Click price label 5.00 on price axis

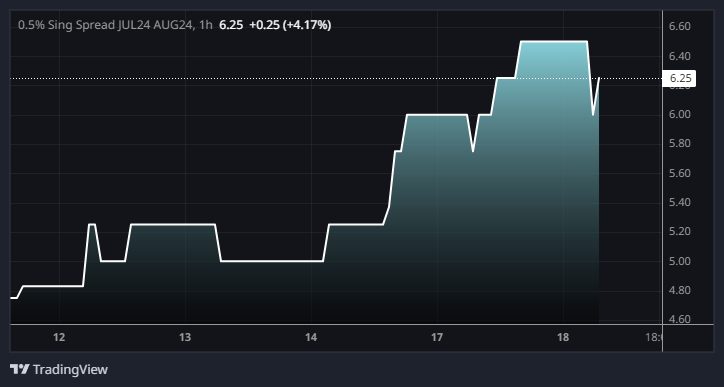pyautogui.click(x=680, y=261)
